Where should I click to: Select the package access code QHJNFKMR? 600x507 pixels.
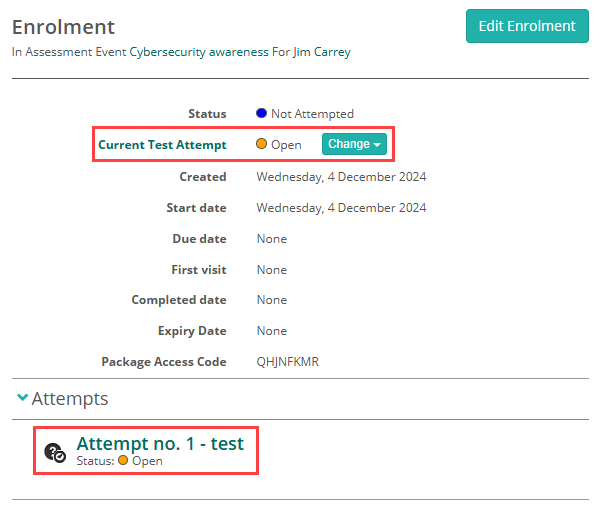tap(287, 362)
